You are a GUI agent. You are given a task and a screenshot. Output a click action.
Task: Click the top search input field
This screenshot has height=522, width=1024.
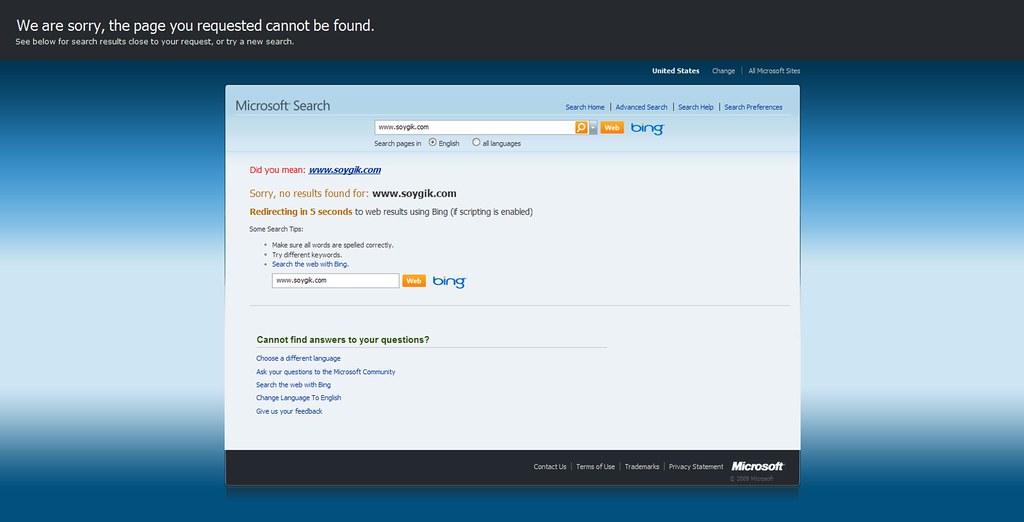pos(475,127)
